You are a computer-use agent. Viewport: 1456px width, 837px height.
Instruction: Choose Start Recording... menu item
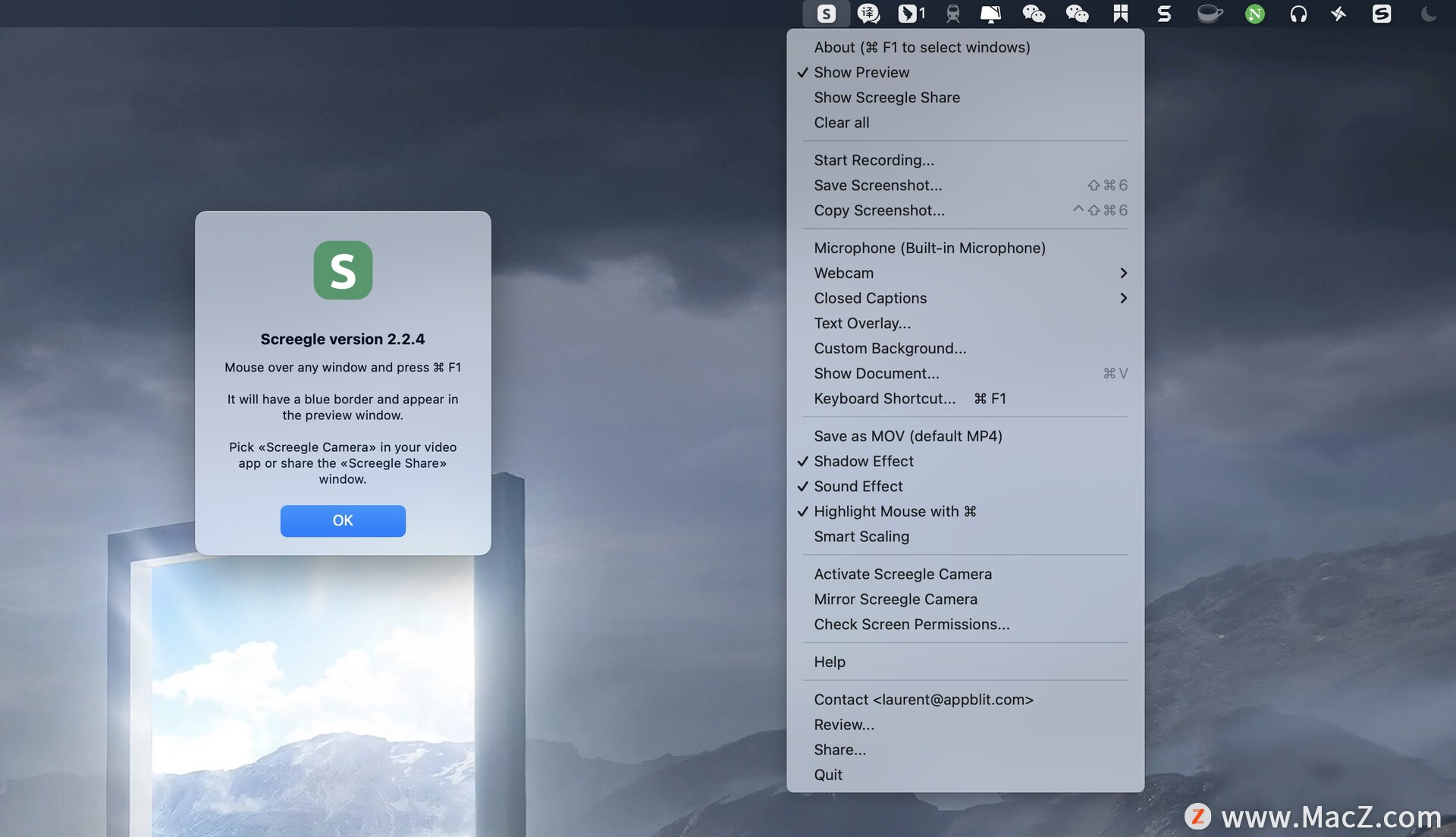click(965, 160)
